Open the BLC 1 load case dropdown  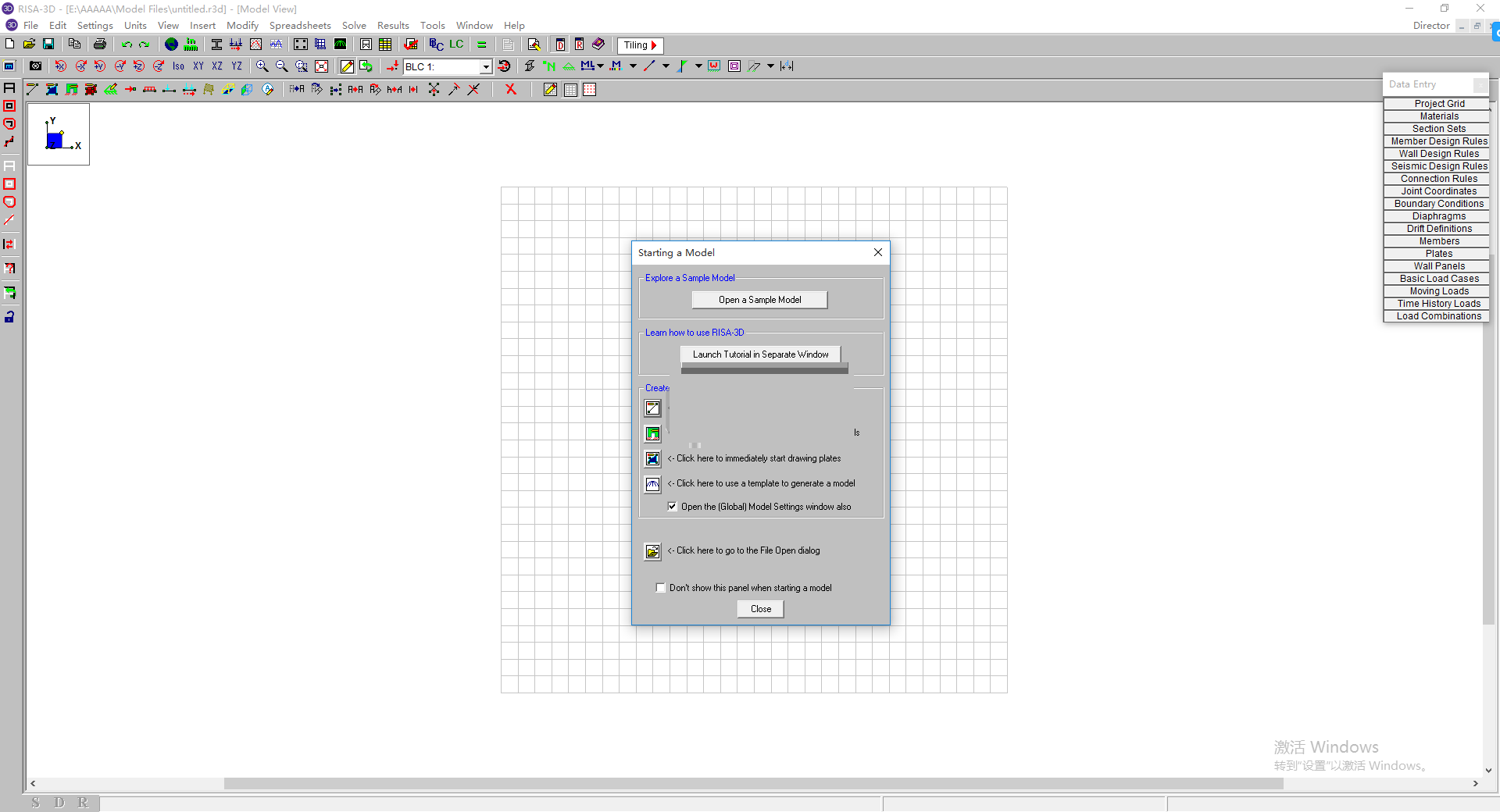pos(485,67)
